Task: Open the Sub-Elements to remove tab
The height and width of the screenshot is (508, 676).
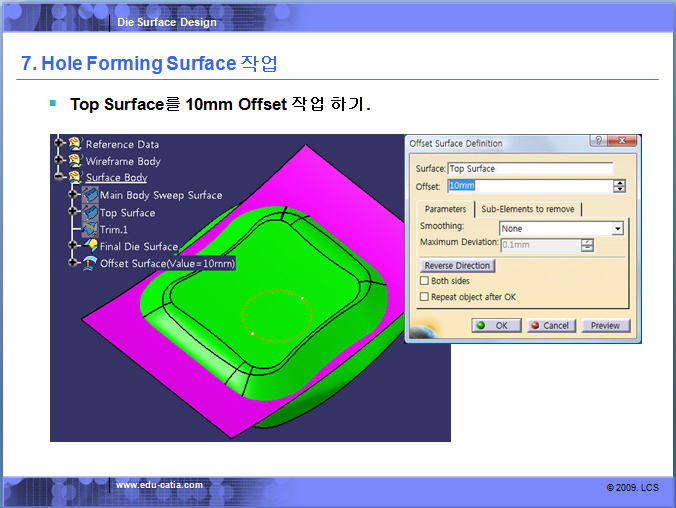Action: pyautogui.click(x=528, y=209)
